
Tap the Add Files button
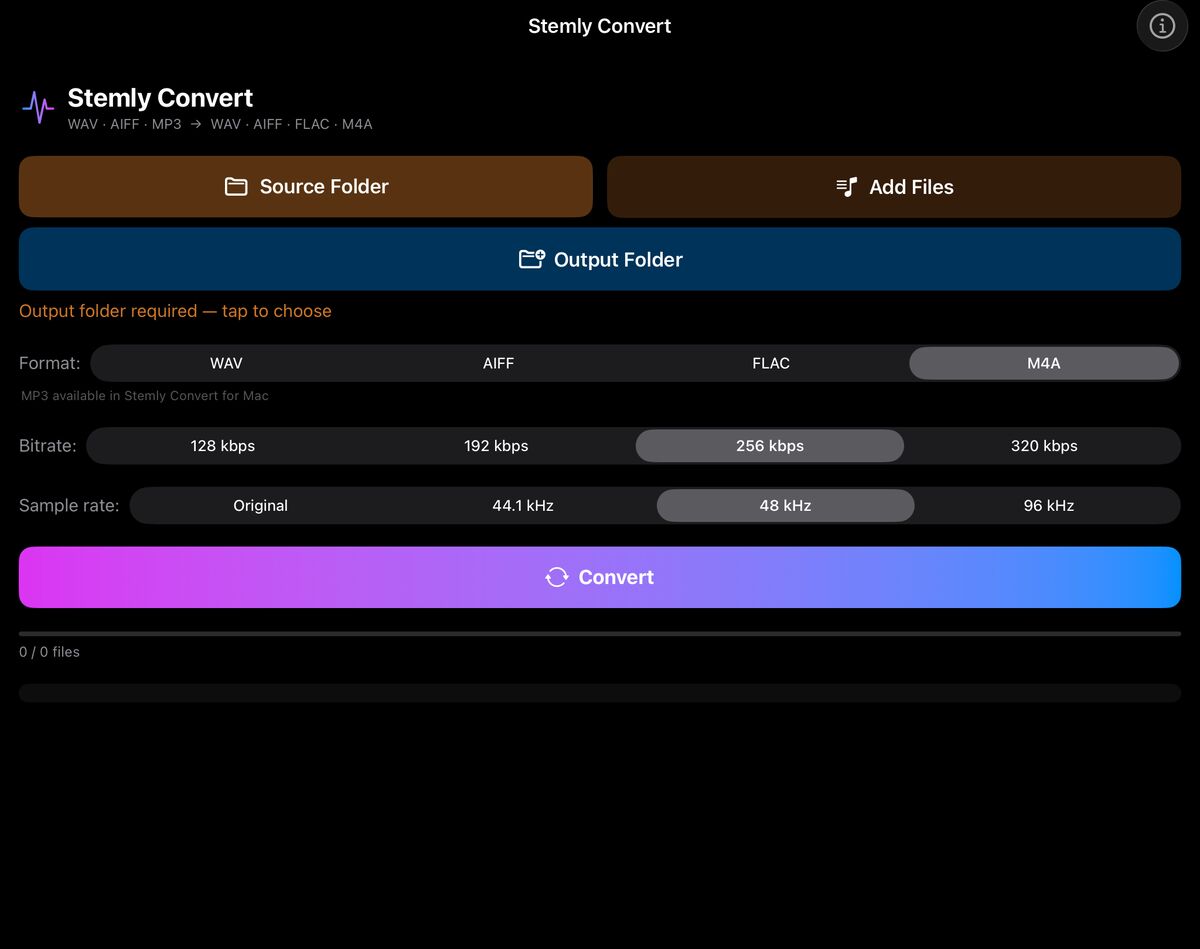(894, 187)
